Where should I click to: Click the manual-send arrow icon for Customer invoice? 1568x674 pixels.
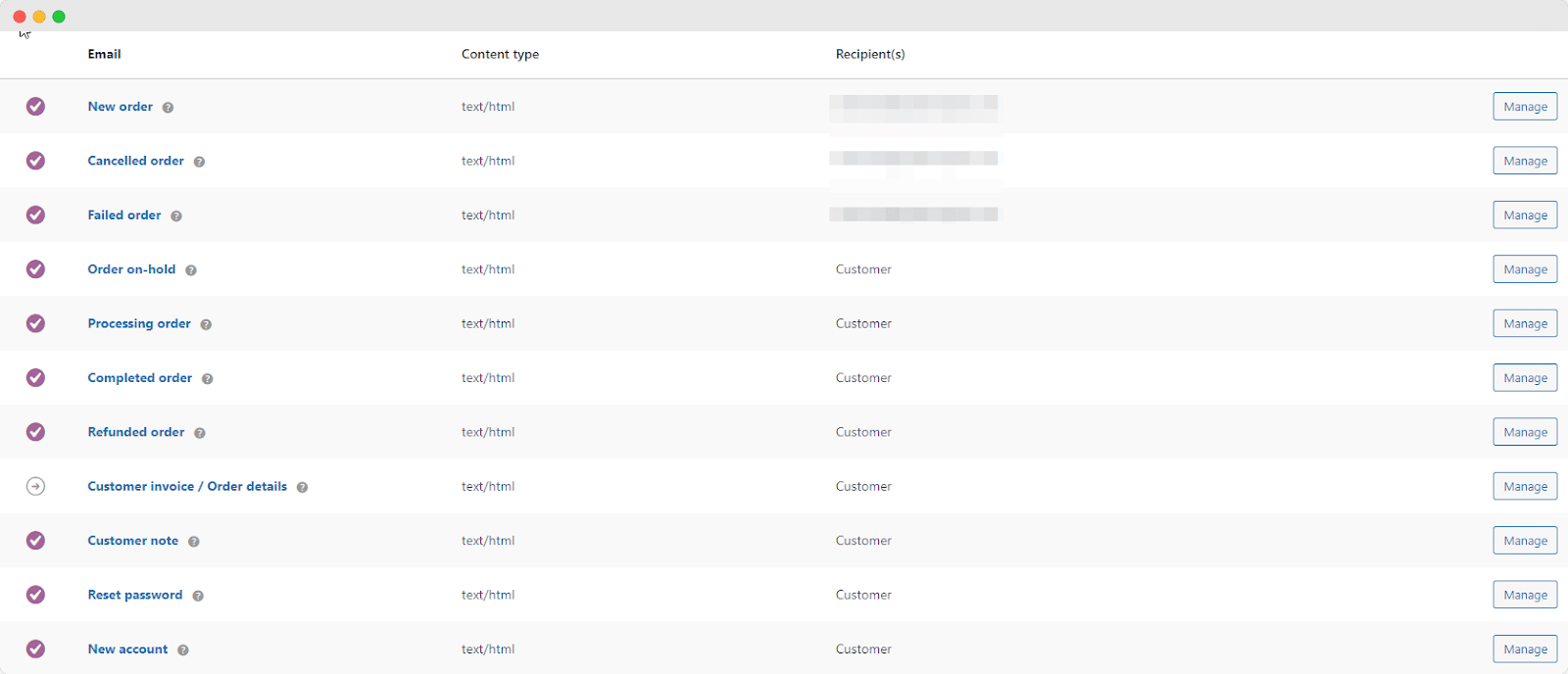tap(35, 486)
